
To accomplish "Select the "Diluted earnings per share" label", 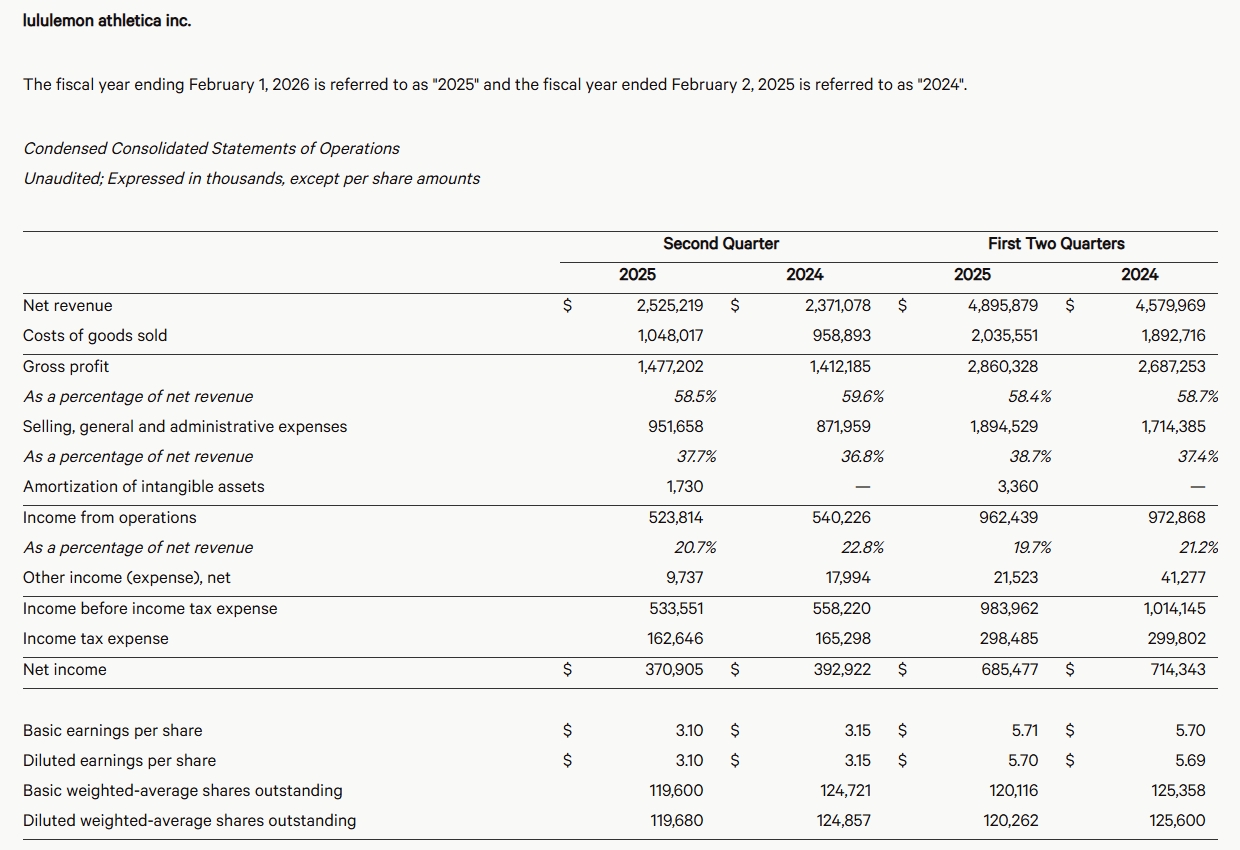I will 120,761.
